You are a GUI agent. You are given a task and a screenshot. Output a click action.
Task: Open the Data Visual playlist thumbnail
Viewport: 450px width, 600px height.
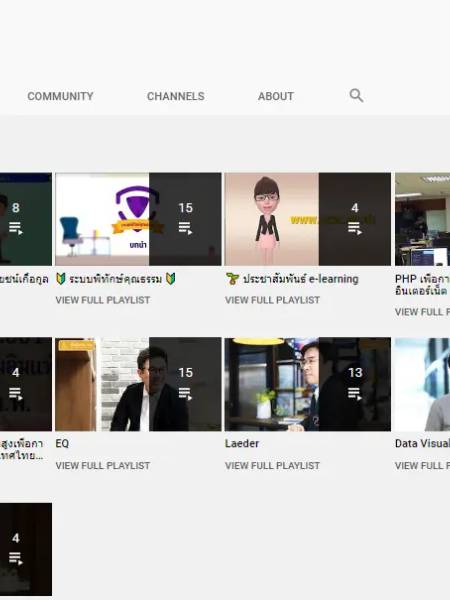pos(422,384)
